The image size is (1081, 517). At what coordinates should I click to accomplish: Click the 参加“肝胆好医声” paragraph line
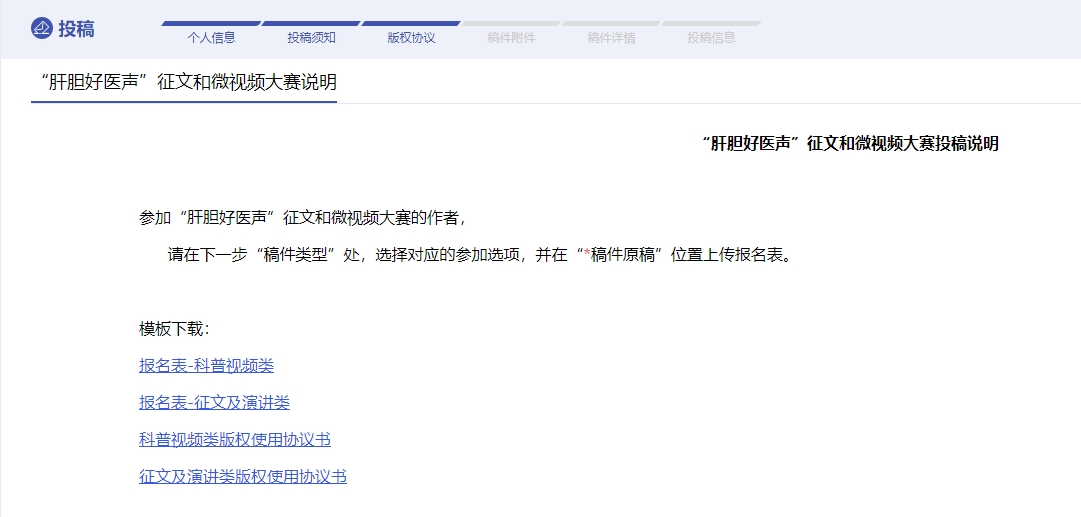[305, 218]
